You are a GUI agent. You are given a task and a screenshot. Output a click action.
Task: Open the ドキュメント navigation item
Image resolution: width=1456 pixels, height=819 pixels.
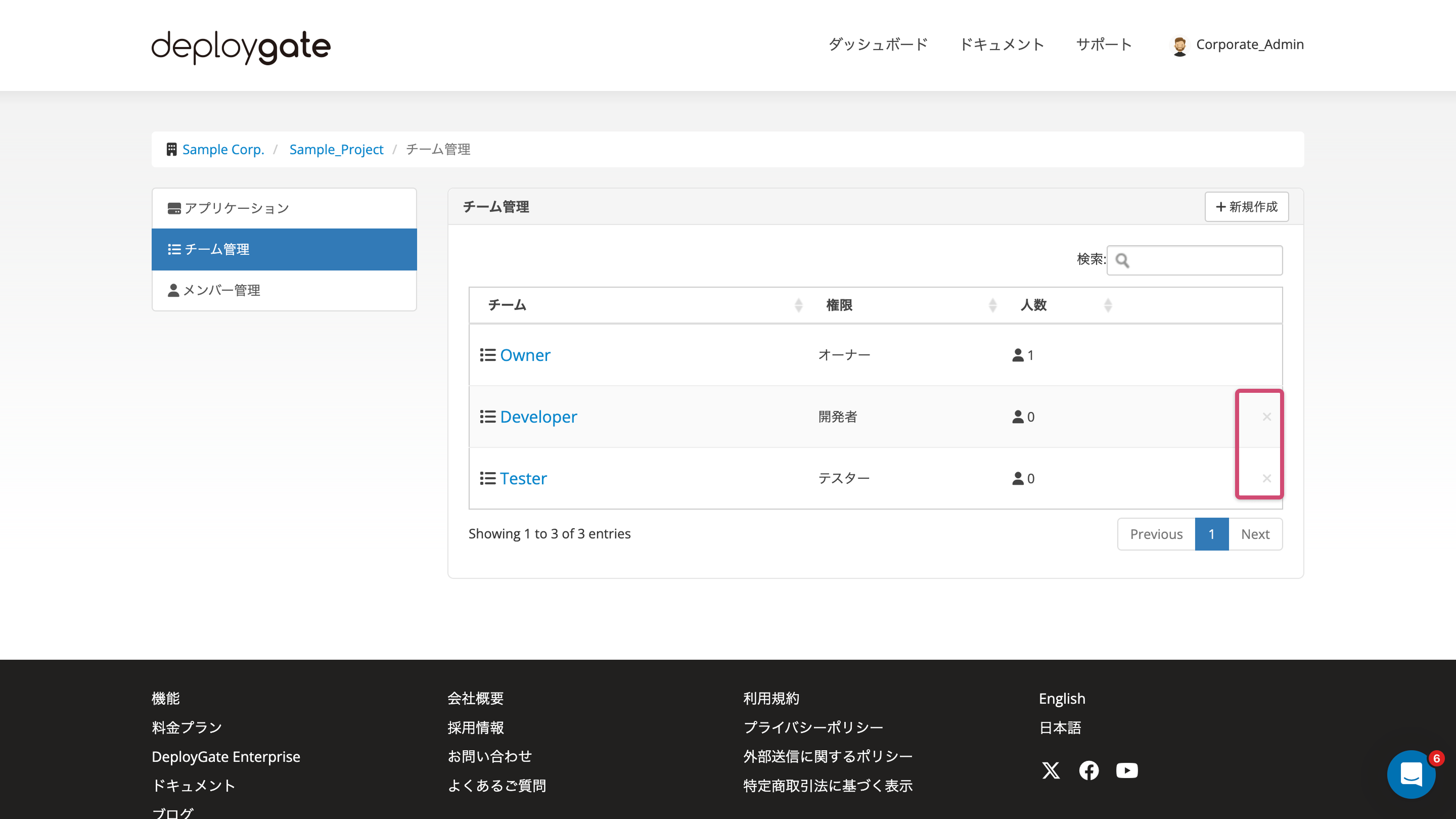click(x=1003, y=44)
